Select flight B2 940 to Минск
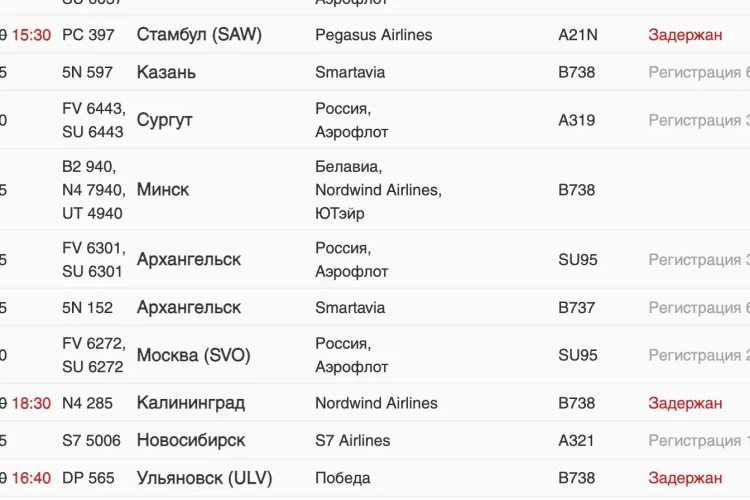 (89, 167)
